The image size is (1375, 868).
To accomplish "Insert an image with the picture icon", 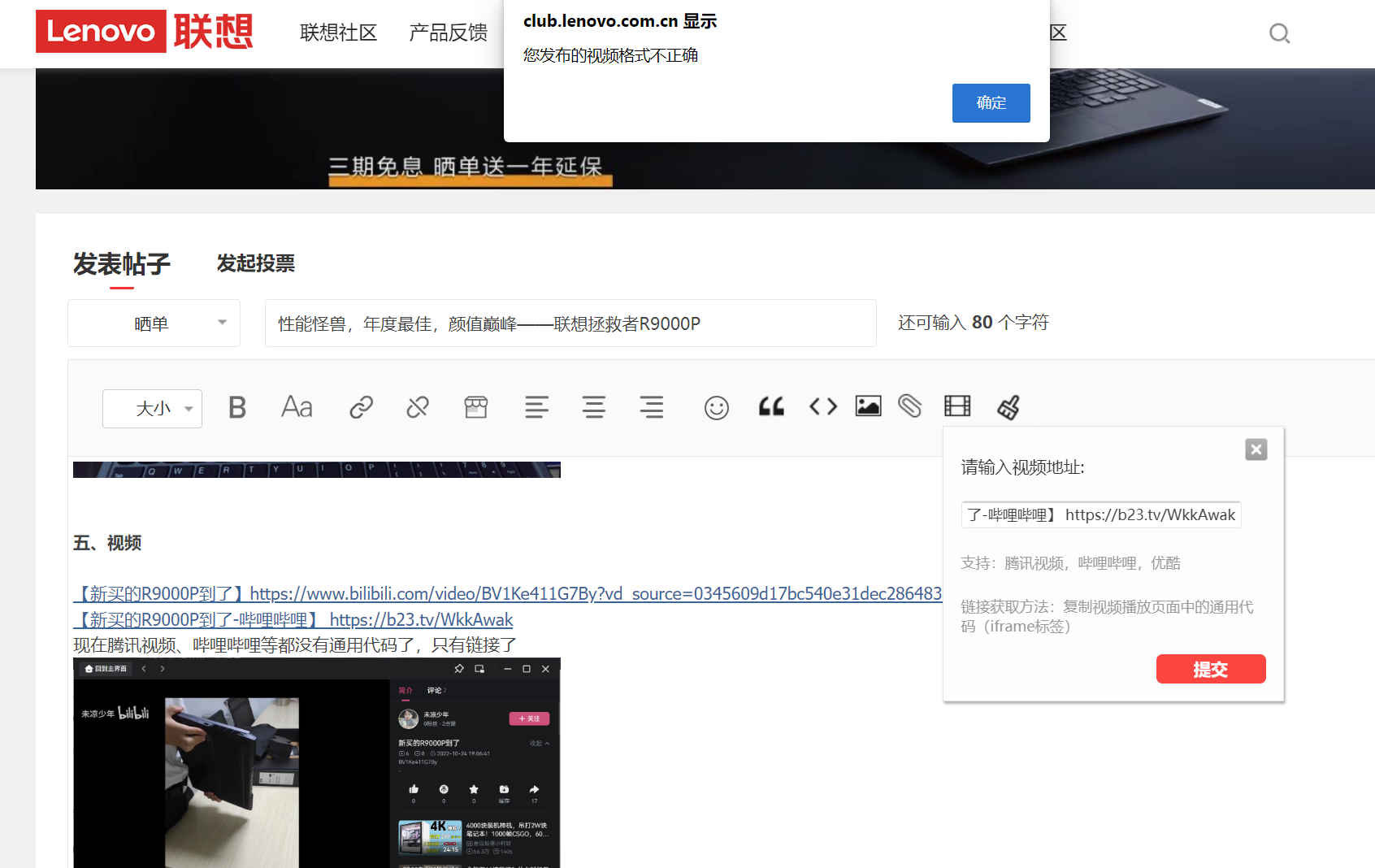I will coord(868,406).
